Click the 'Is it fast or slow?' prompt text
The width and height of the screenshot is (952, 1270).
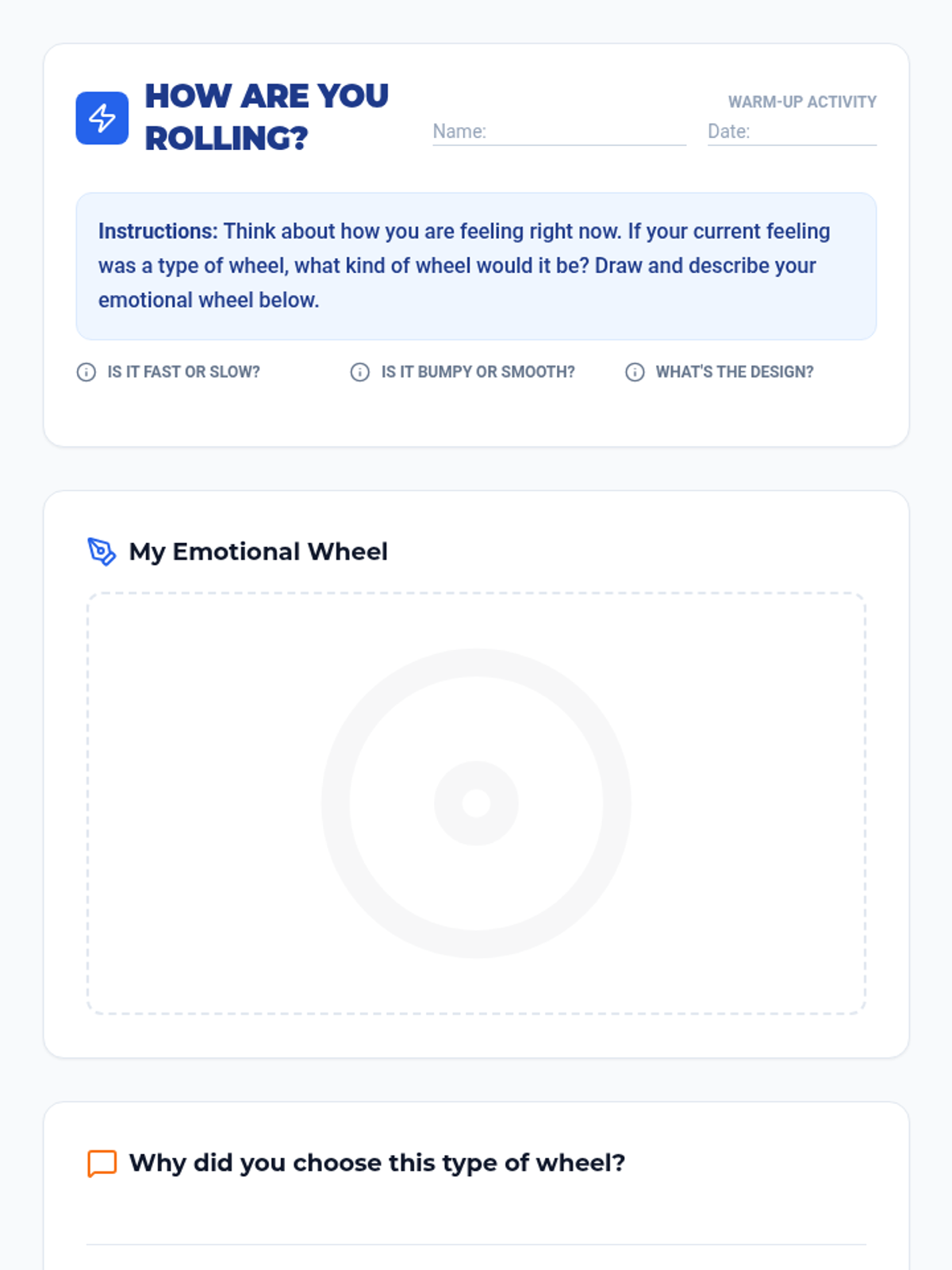(x=183, y=372)
